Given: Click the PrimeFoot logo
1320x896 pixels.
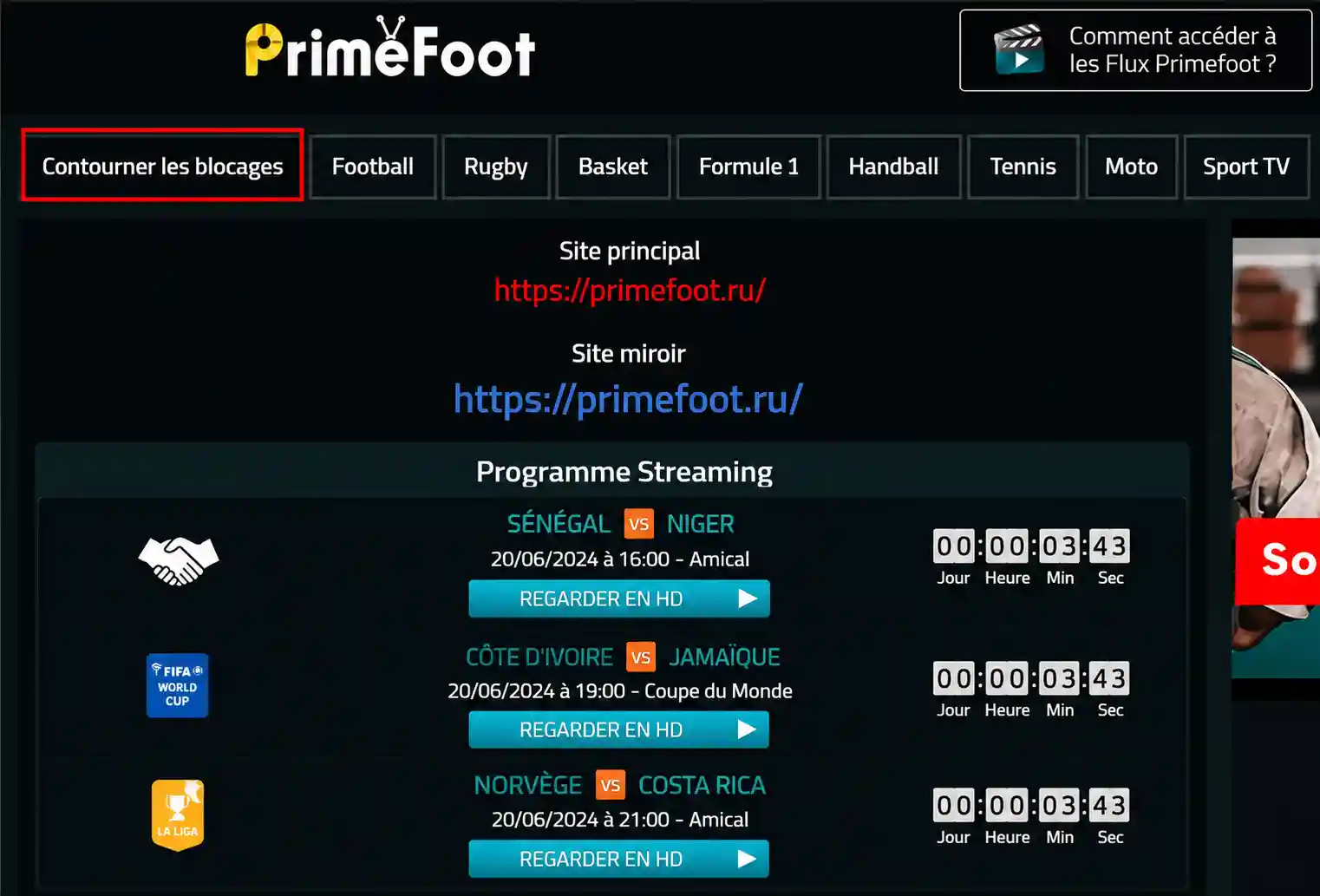Looking at the screenshot, I should coord(390,47).
